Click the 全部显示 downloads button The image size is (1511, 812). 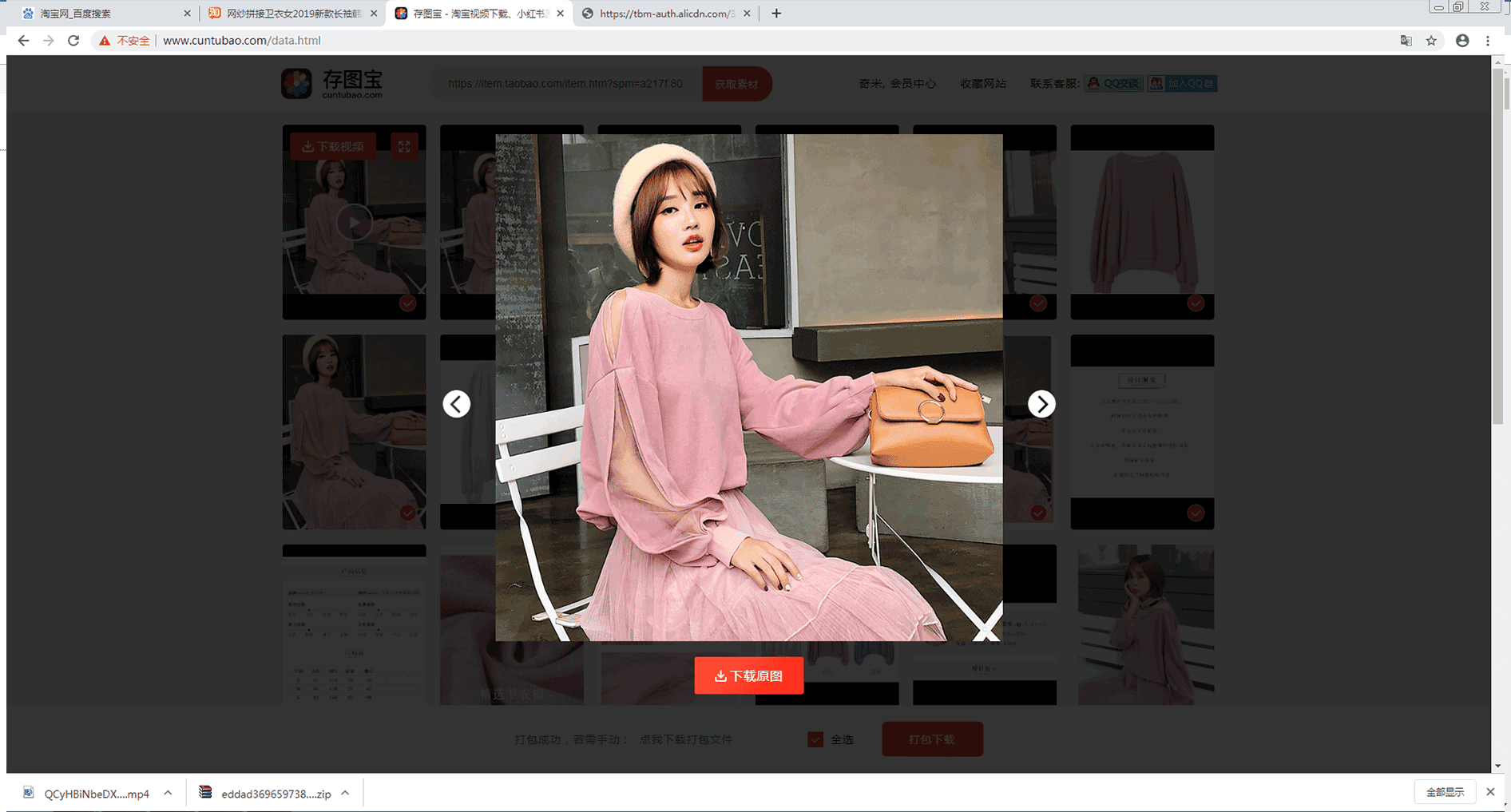coord(1445,792)
